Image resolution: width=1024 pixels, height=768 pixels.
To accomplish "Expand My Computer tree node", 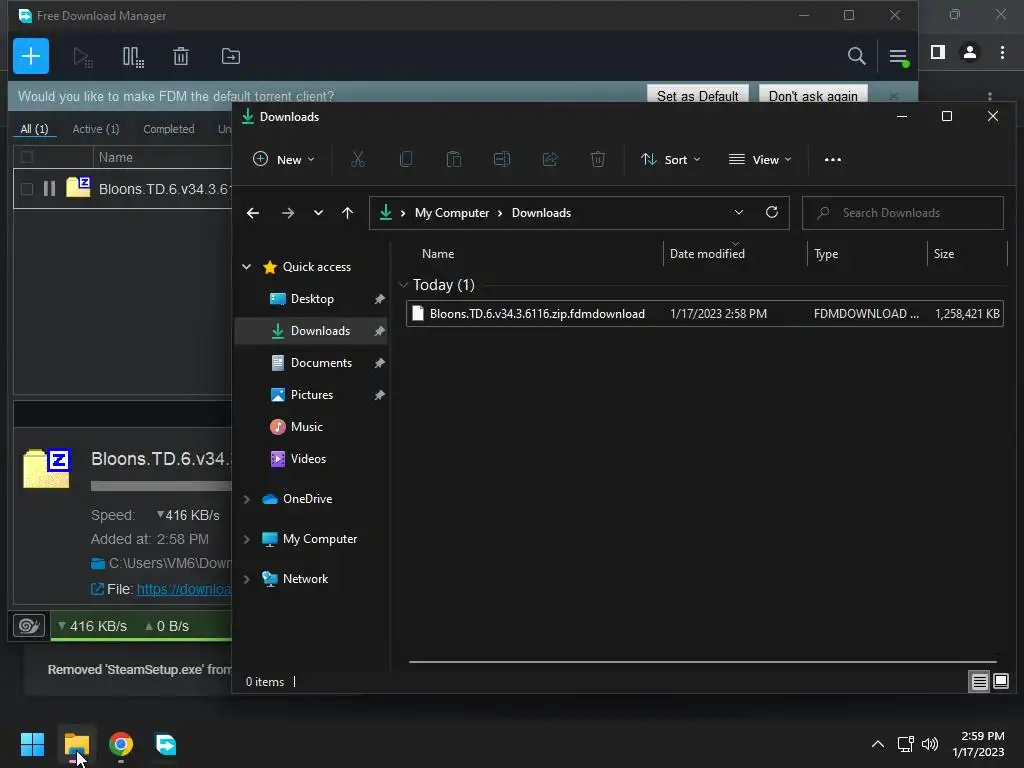I will 247,539.
